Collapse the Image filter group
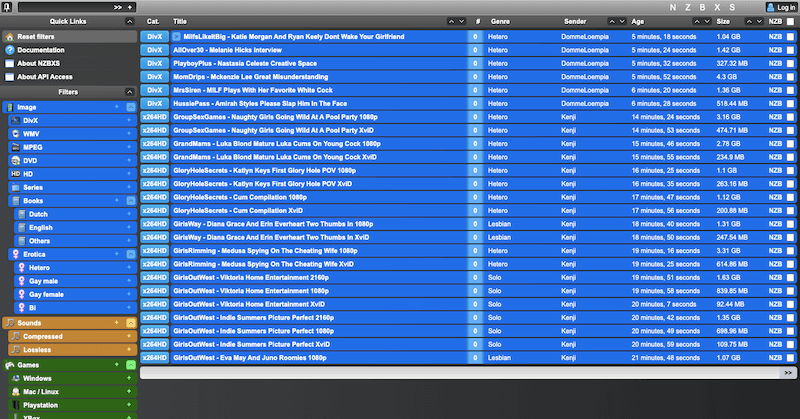The height and width of the screenshot is (419, 800). 130,106
